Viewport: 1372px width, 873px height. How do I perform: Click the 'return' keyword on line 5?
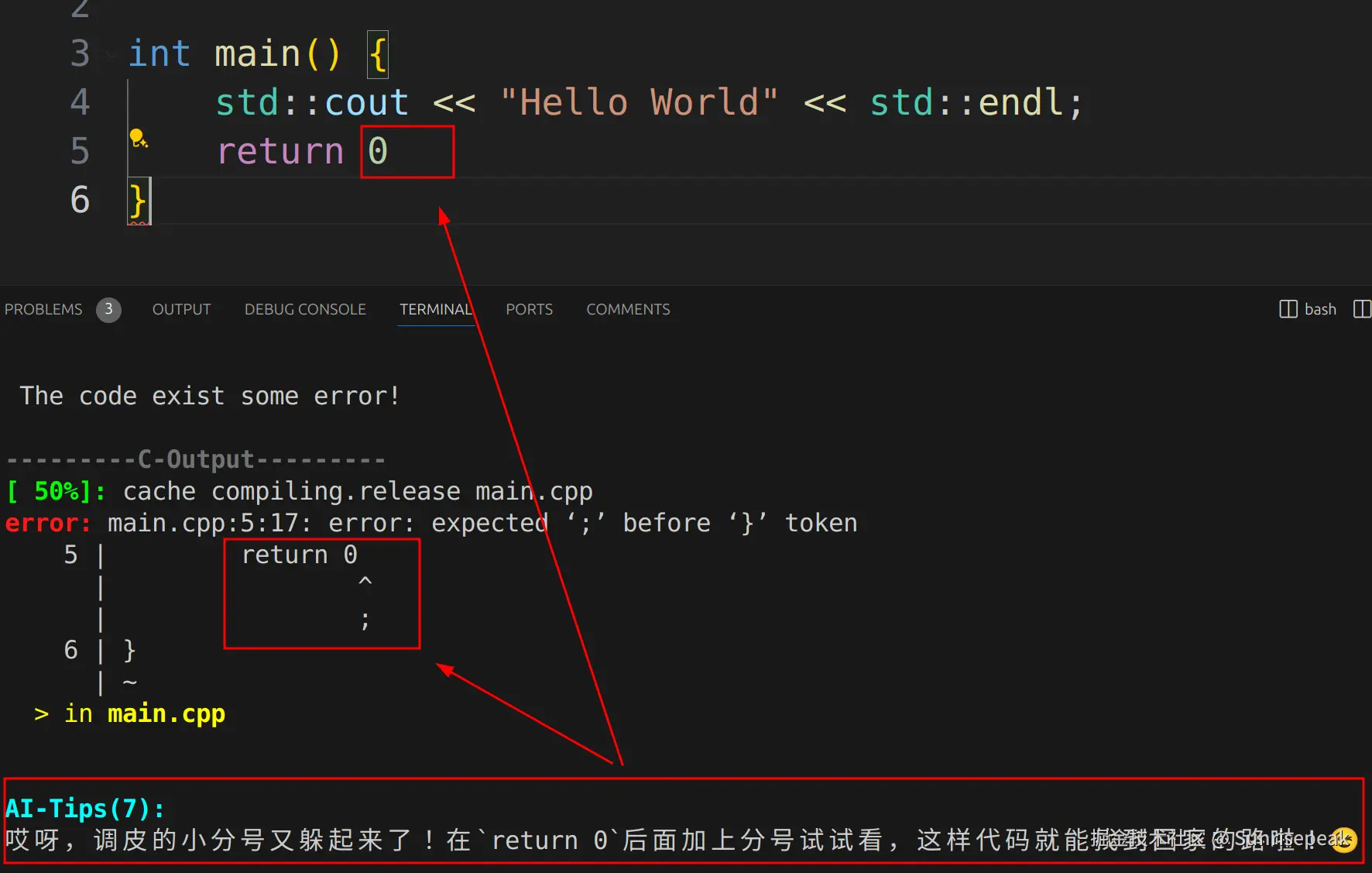point(280,151)
